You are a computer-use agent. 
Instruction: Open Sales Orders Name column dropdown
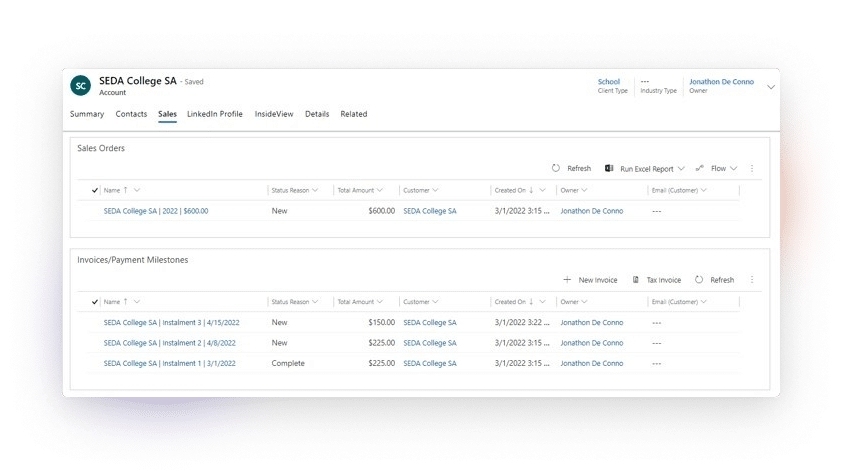[137, 190]
